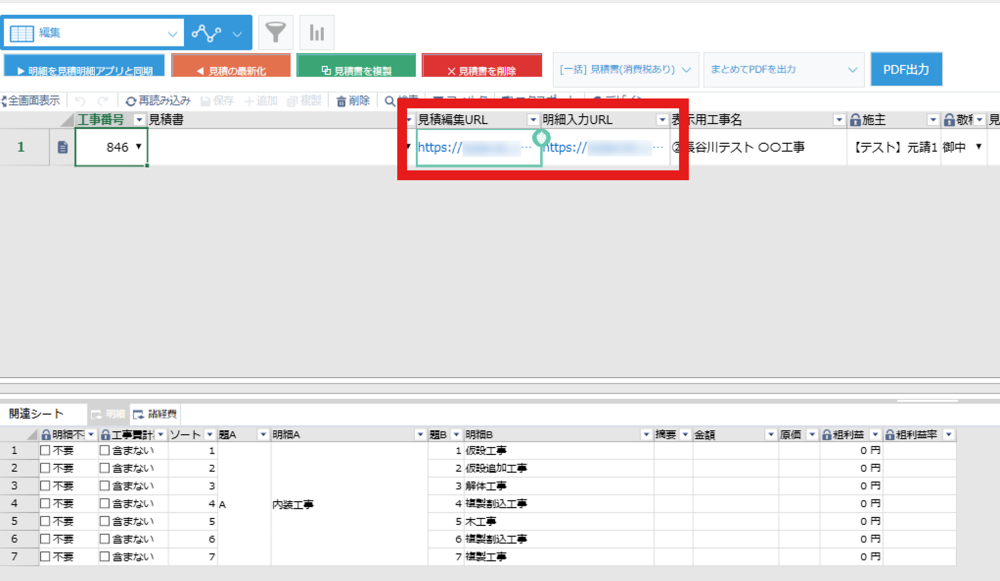1000x581 pixels.
Task: Click 保存 save in the toolbar
Action: [217, 101]
